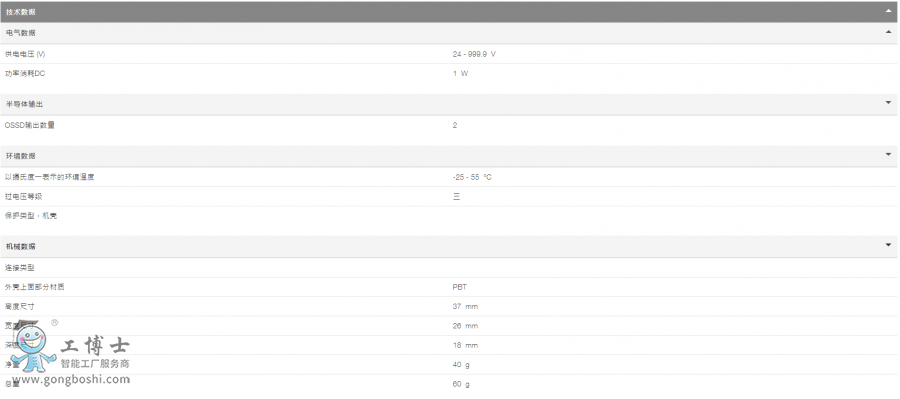Click the 智能工厂服务商 slogan text
Viewport: 900px width, 399px height.
tap(95, 364)
